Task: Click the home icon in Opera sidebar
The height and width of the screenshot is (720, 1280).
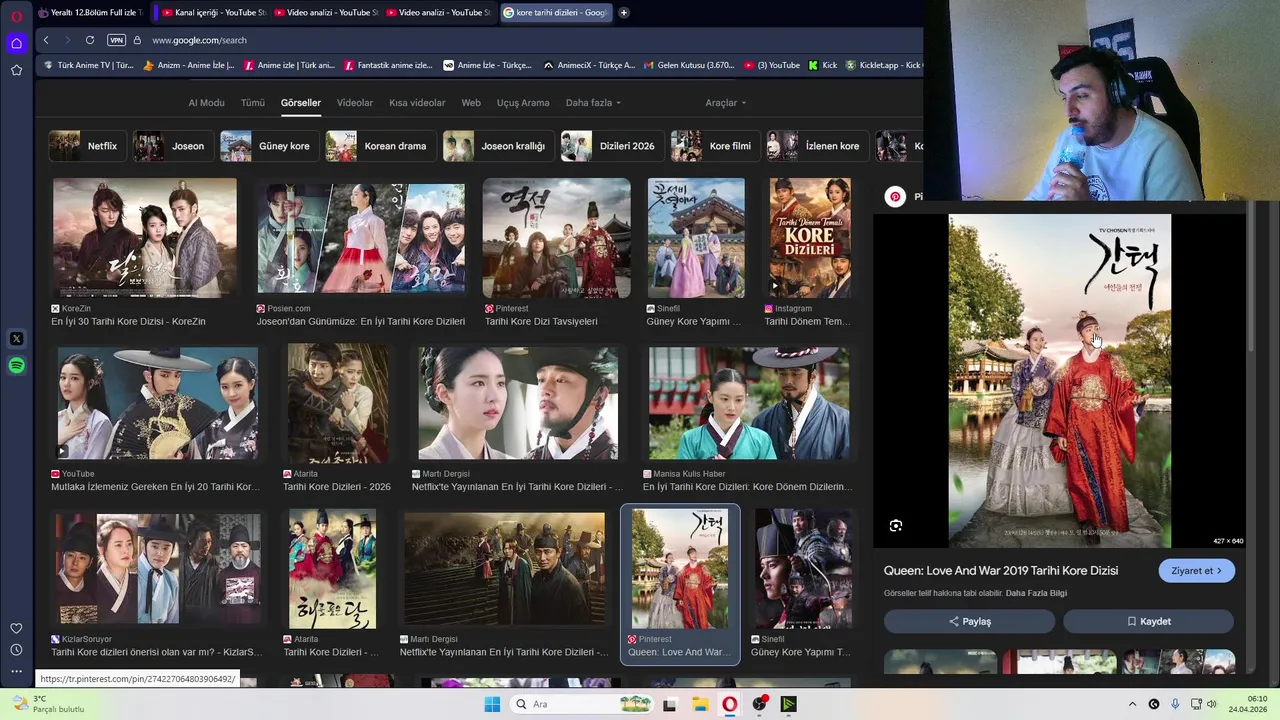Action: 16,43
